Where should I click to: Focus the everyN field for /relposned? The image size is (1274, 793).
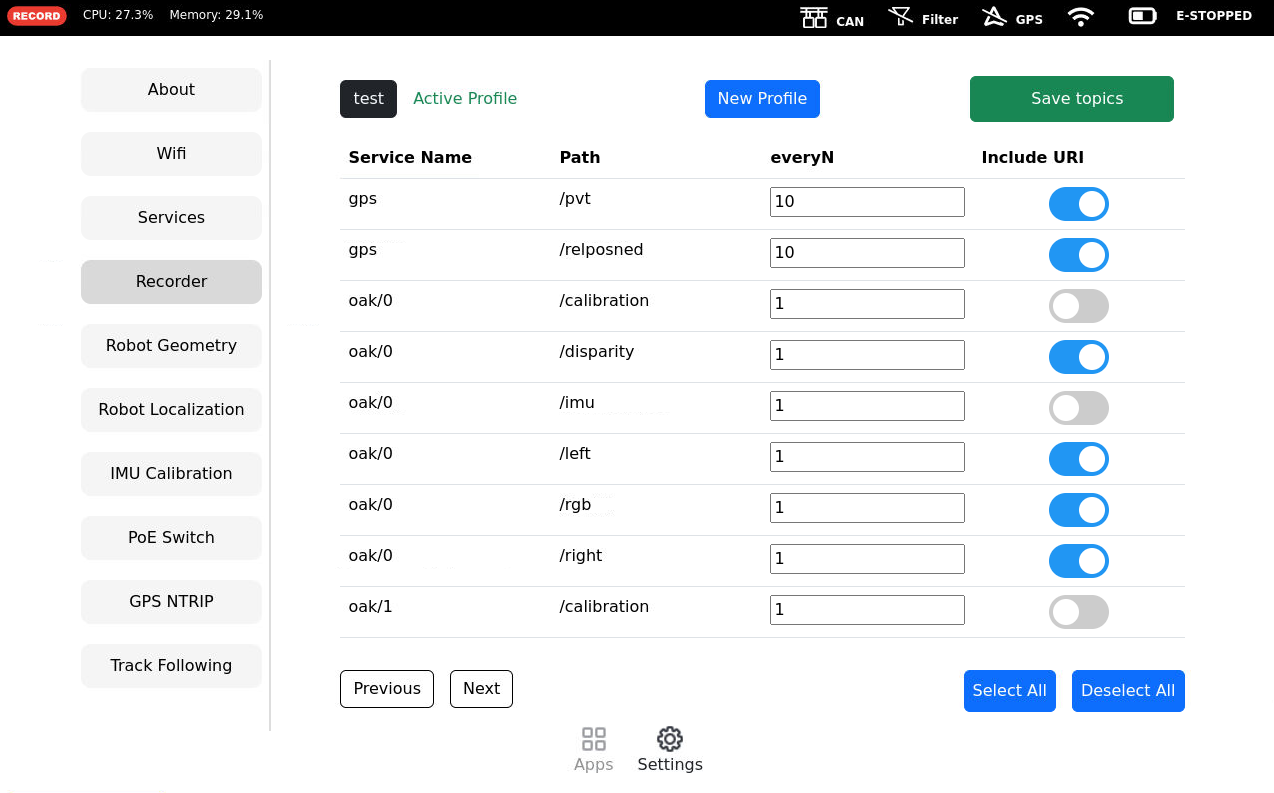[x=867, y=253]
